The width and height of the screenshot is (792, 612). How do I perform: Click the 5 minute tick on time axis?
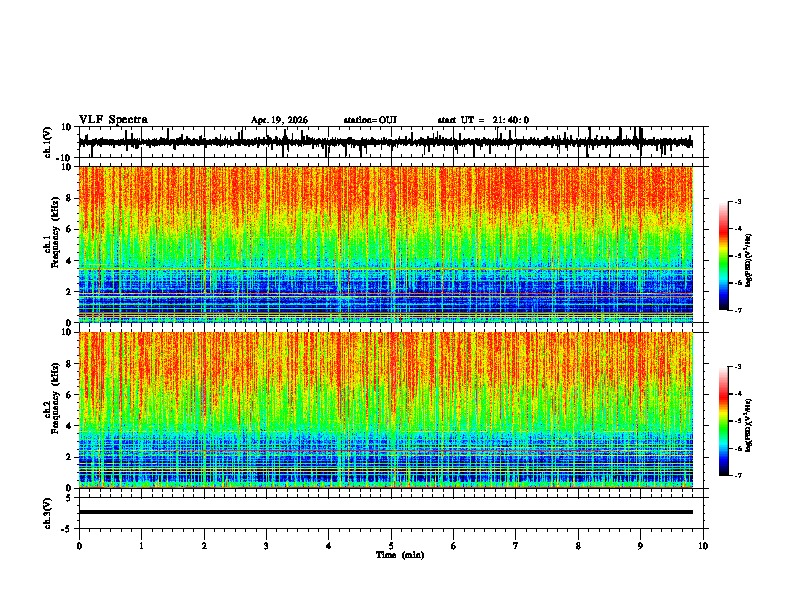tap(391, 546)
